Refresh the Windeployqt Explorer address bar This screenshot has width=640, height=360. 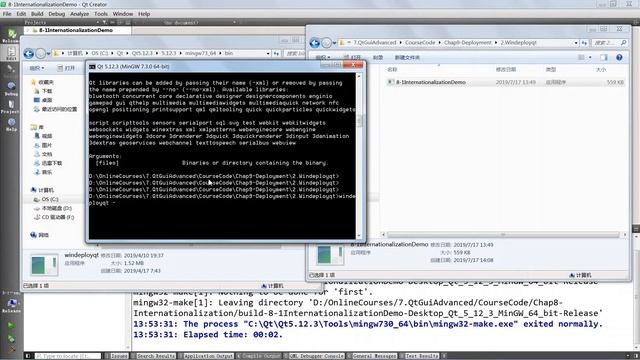[584, 43]
